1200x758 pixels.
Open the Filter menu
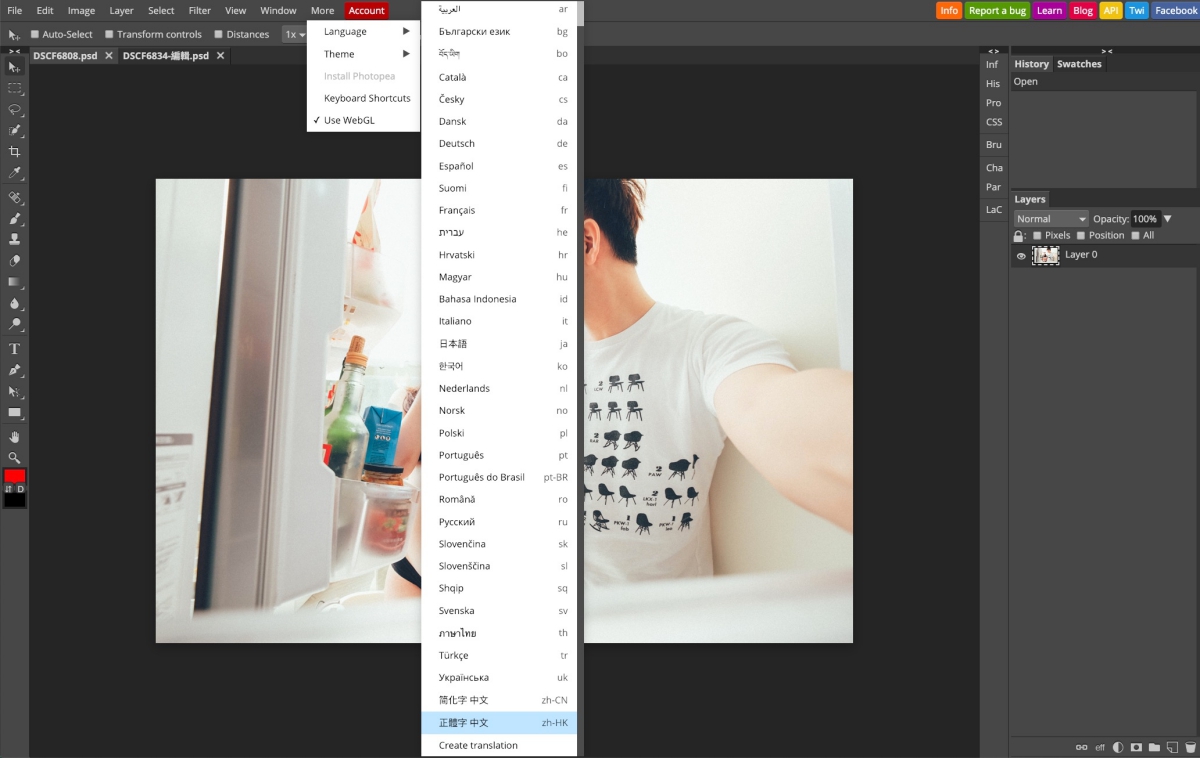click(x=200, y=10)
